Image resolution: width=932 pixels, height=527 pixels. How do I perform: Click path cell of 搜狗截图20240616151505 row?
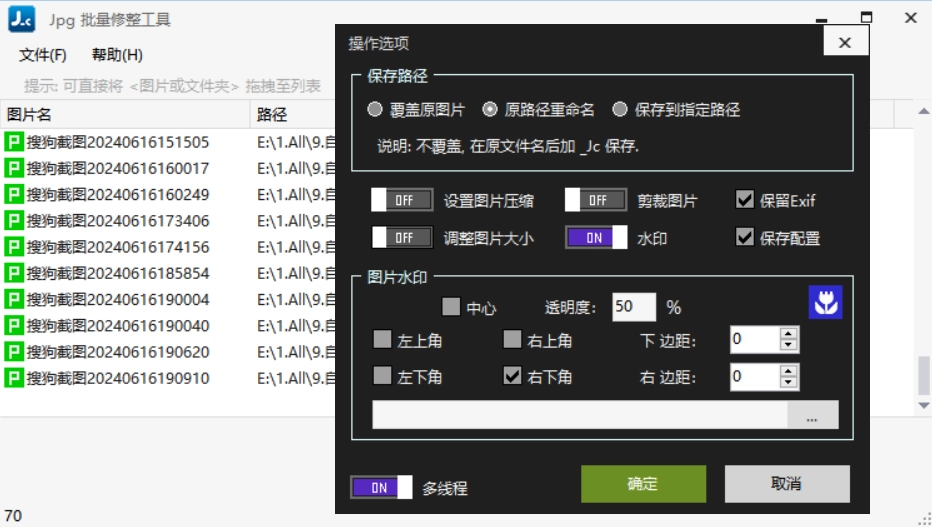(x=296, y=142)
